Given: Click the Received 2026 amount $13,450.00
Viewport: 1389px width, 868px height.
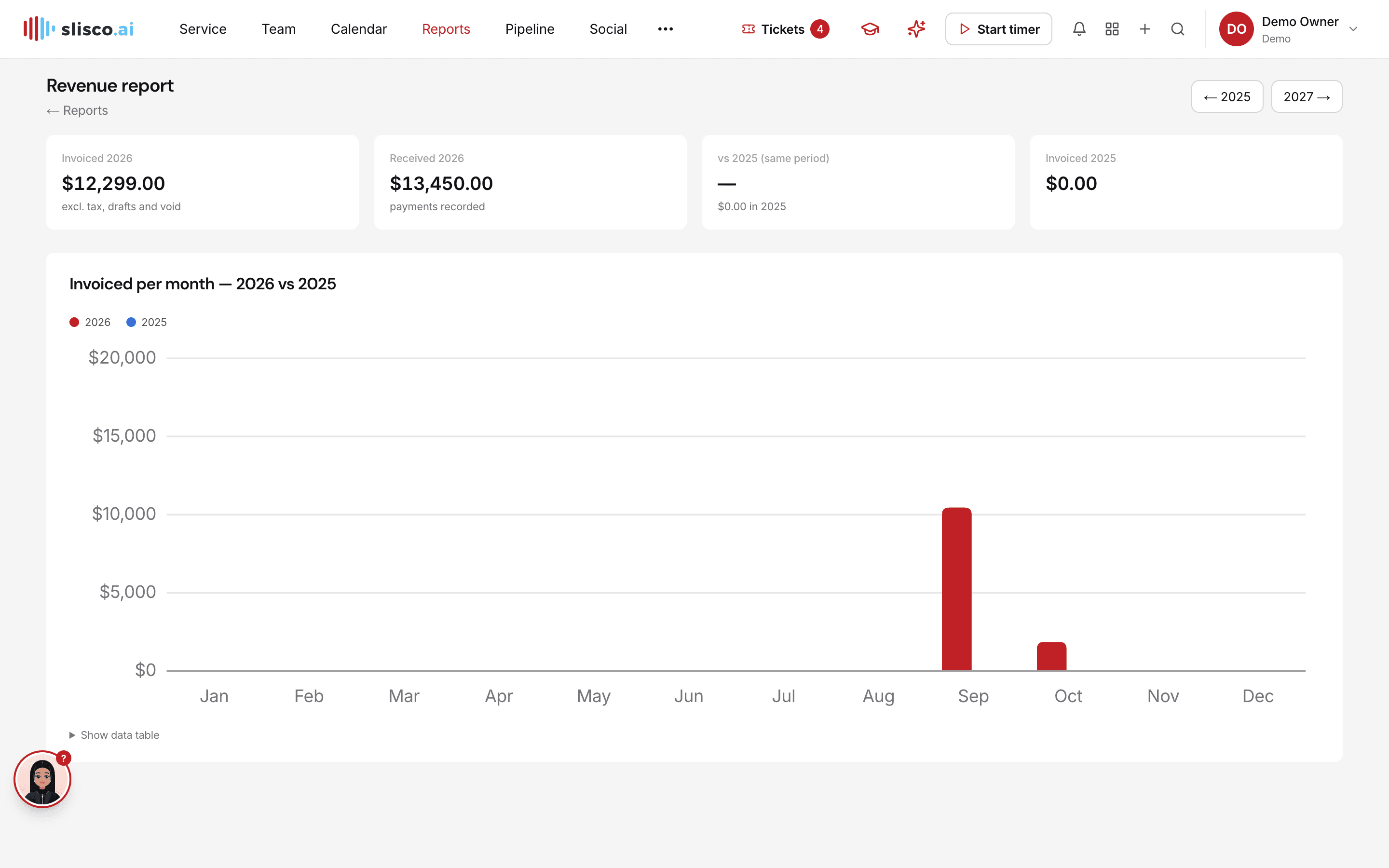Looking at the screenshot, I should pos(441,183).
